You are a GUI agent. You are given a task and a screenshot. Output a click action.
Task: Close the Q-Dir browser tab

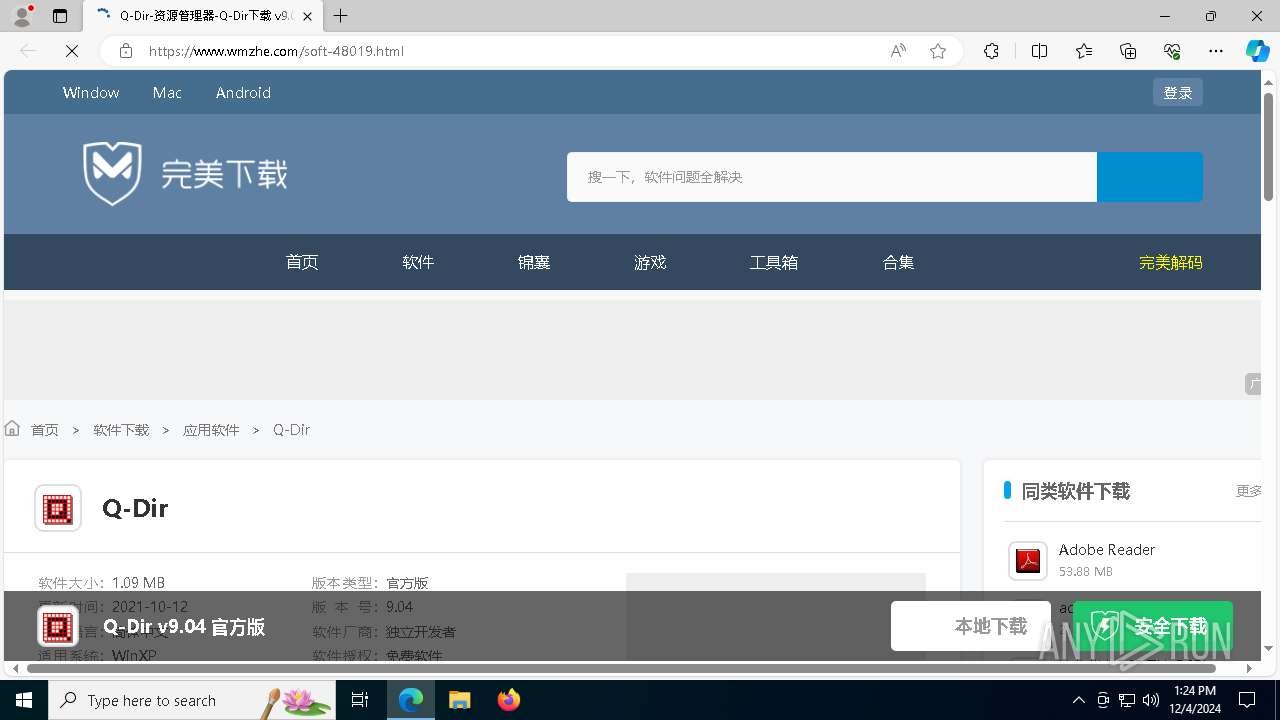pos(307,16)
